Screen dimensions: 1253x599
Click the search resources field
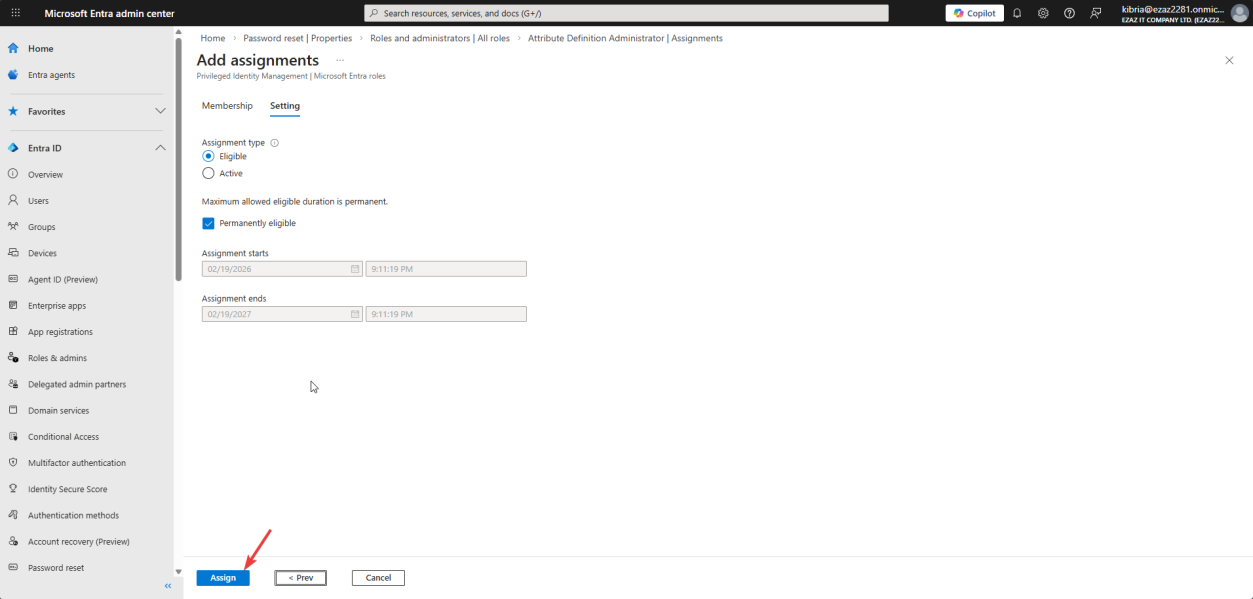626,13
